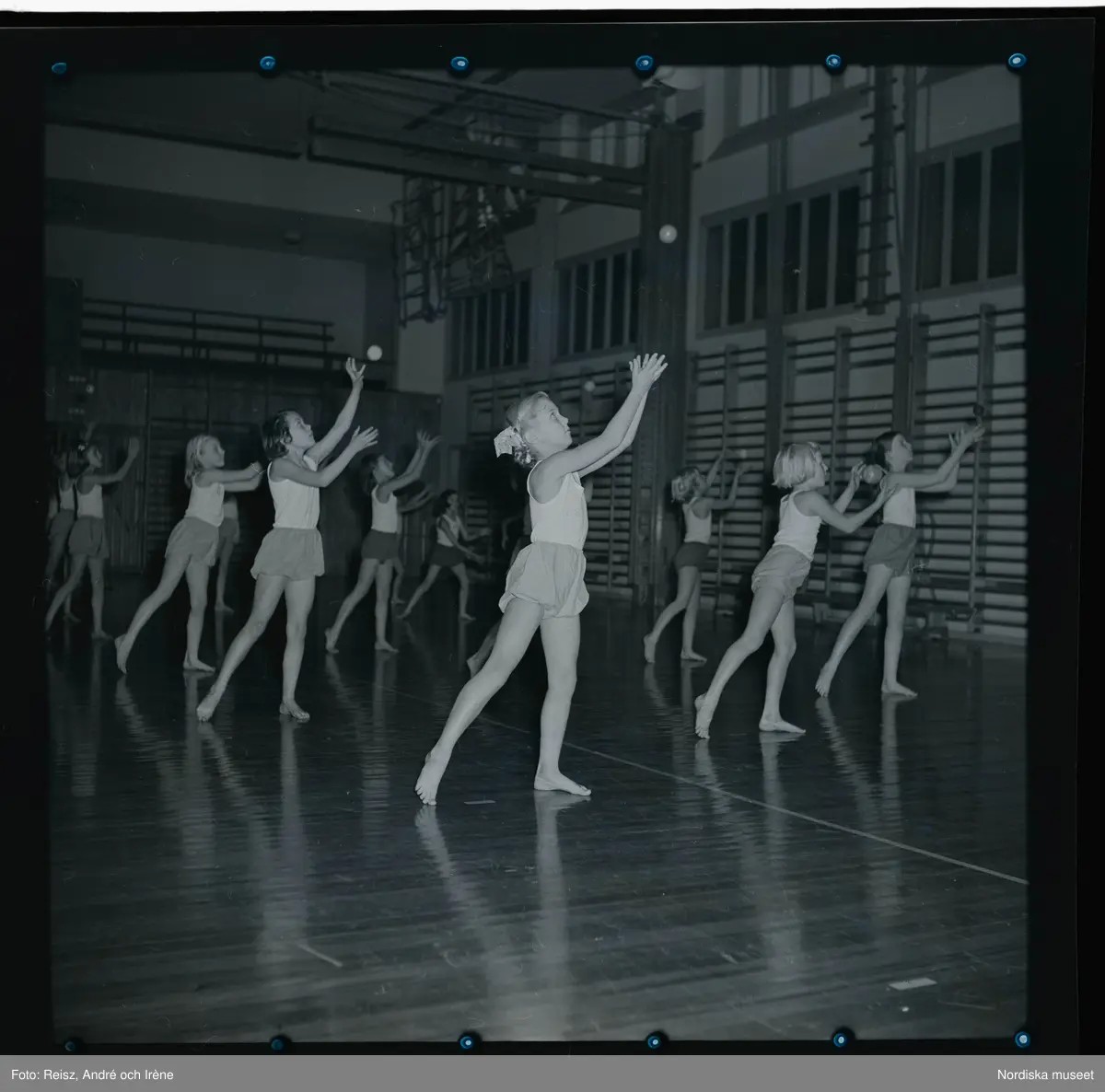Click the third blue pin along top edge
This screenshot has height=1092, width=1105.
[x=459, y=64]
